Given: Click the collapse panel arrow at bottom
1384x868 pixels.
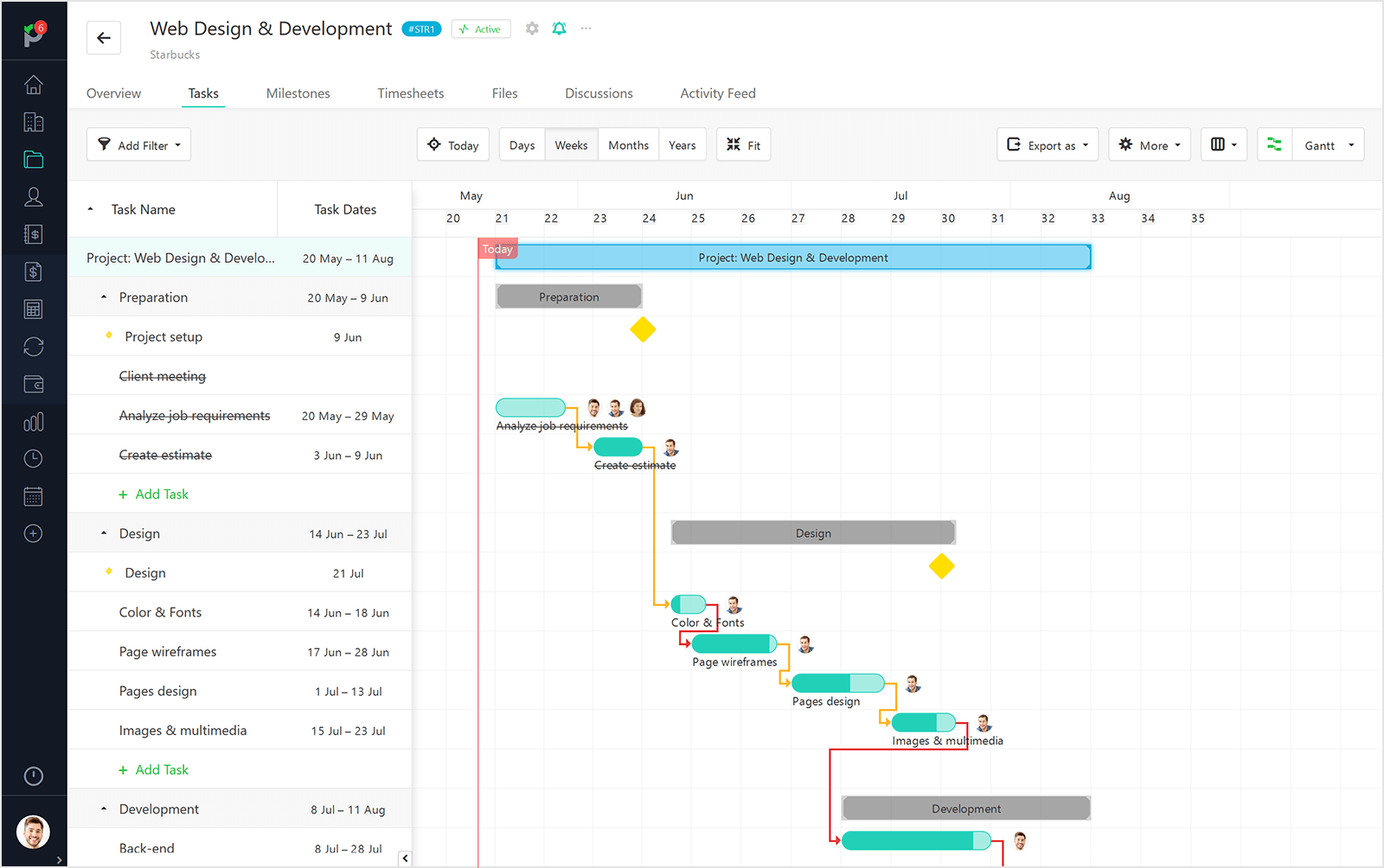Looking at the screenshot, I should pos(405,858).
